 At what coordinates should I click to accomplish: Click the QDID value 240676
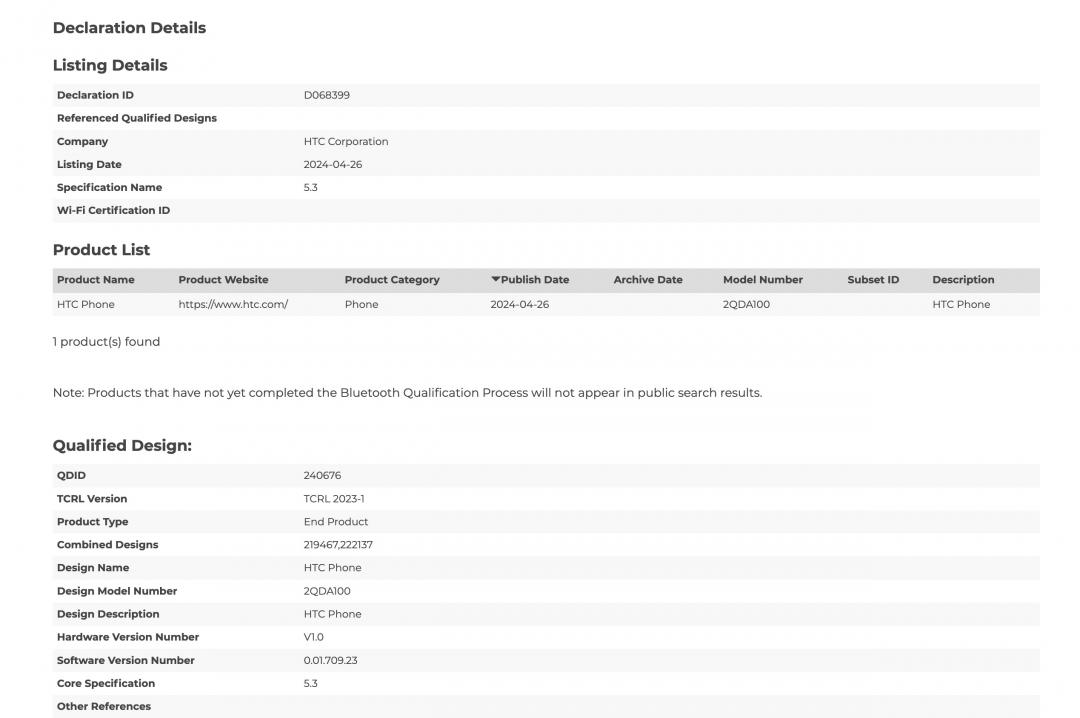[322, 475]
